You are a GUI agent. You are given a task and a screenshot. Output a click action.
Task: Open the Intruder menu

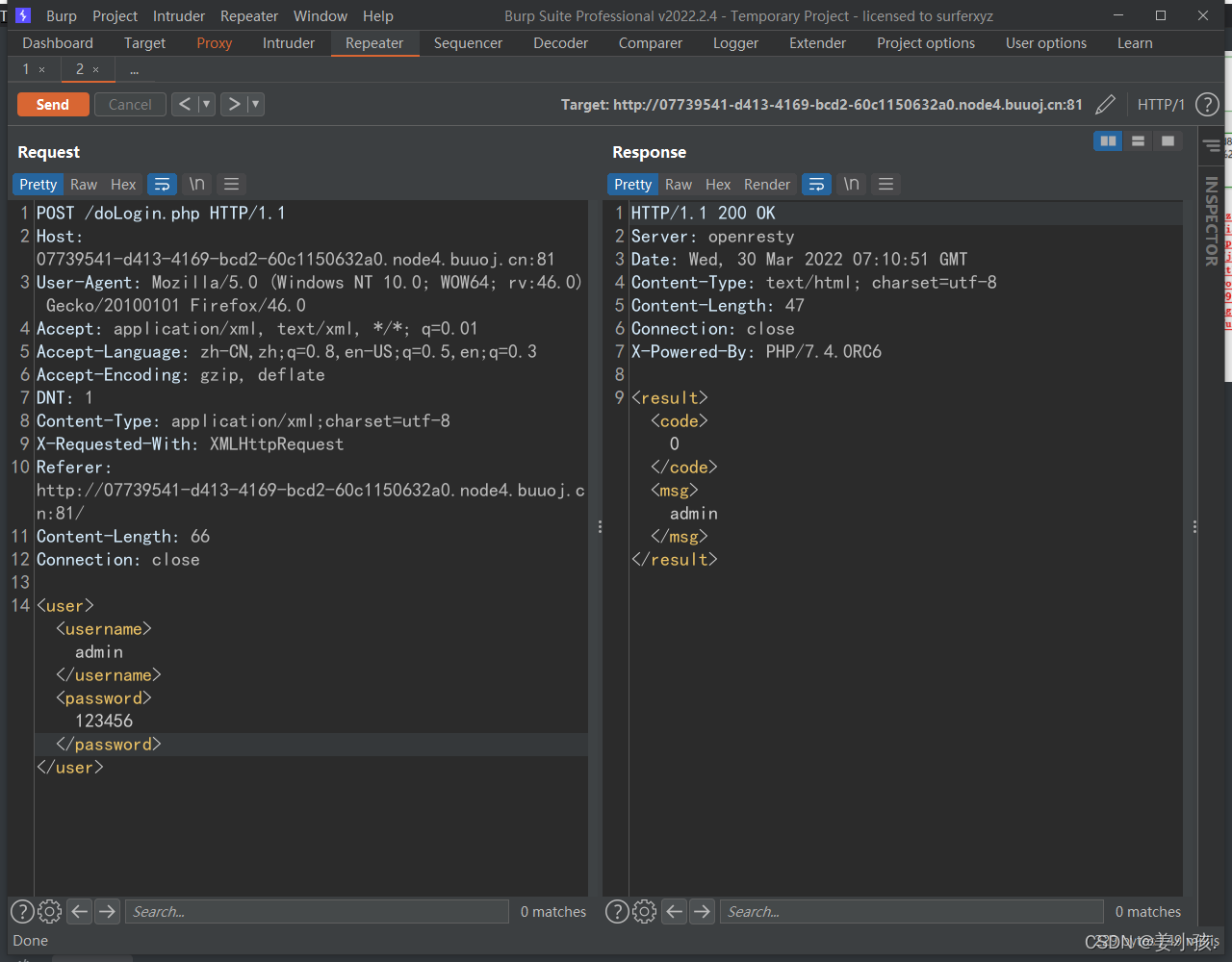[x=179, y=16]
